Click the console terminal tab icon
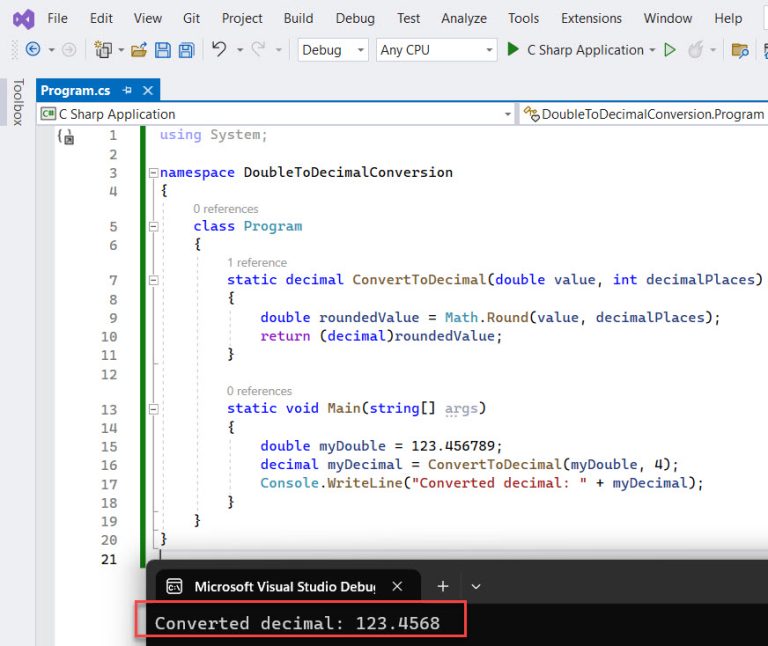This screenshot has width=768, height=646. [x=174, y=586]
